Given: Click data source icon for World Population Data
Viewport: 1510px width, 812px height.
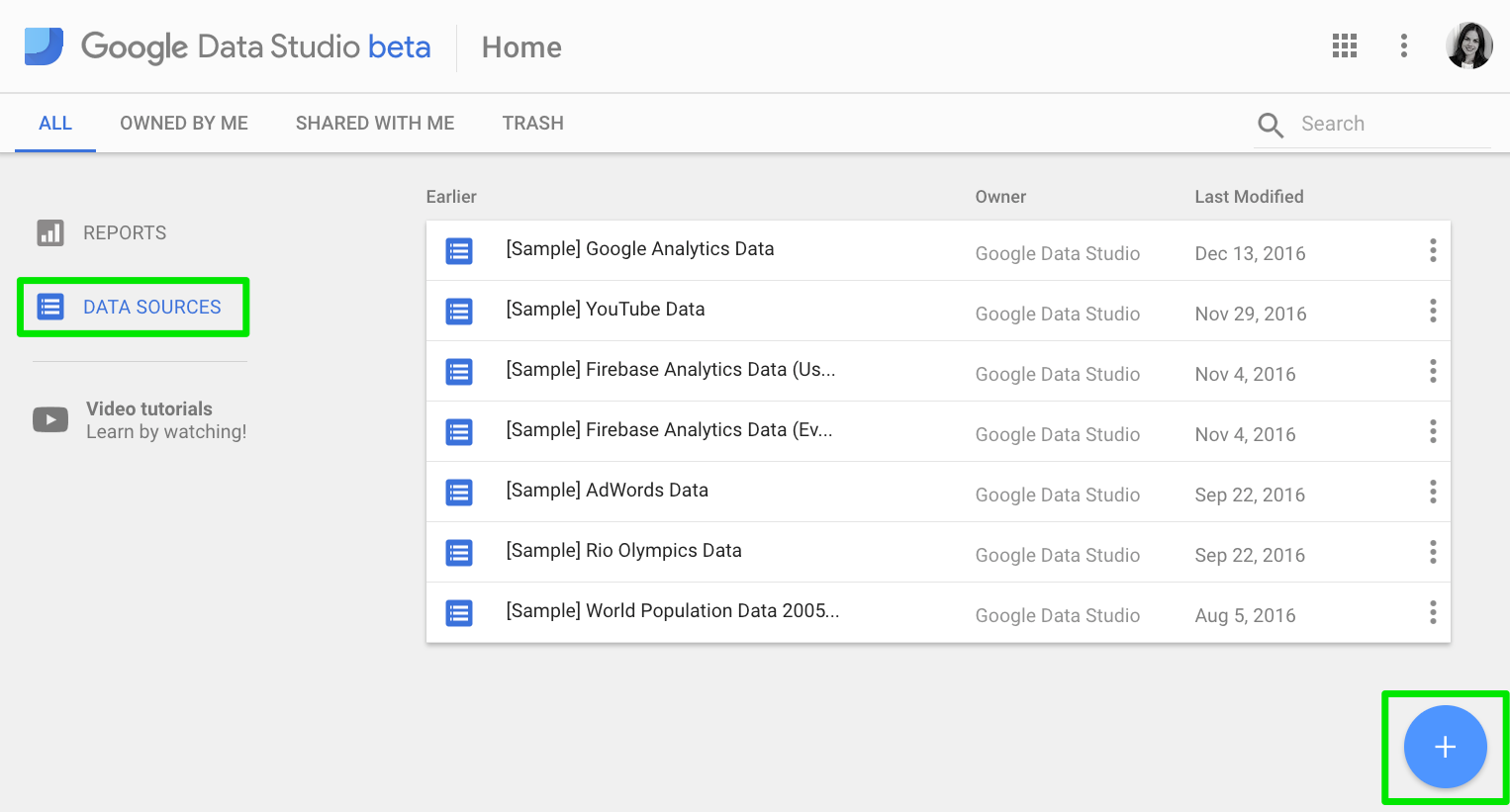Looking at the screenshot, I should 459,613.
